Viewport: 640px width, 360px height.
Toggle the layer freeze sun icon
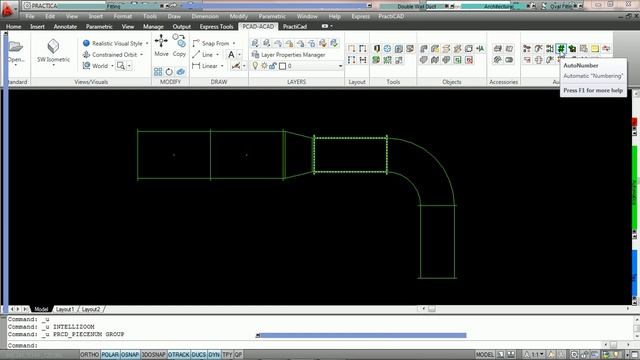click(264, 66)
